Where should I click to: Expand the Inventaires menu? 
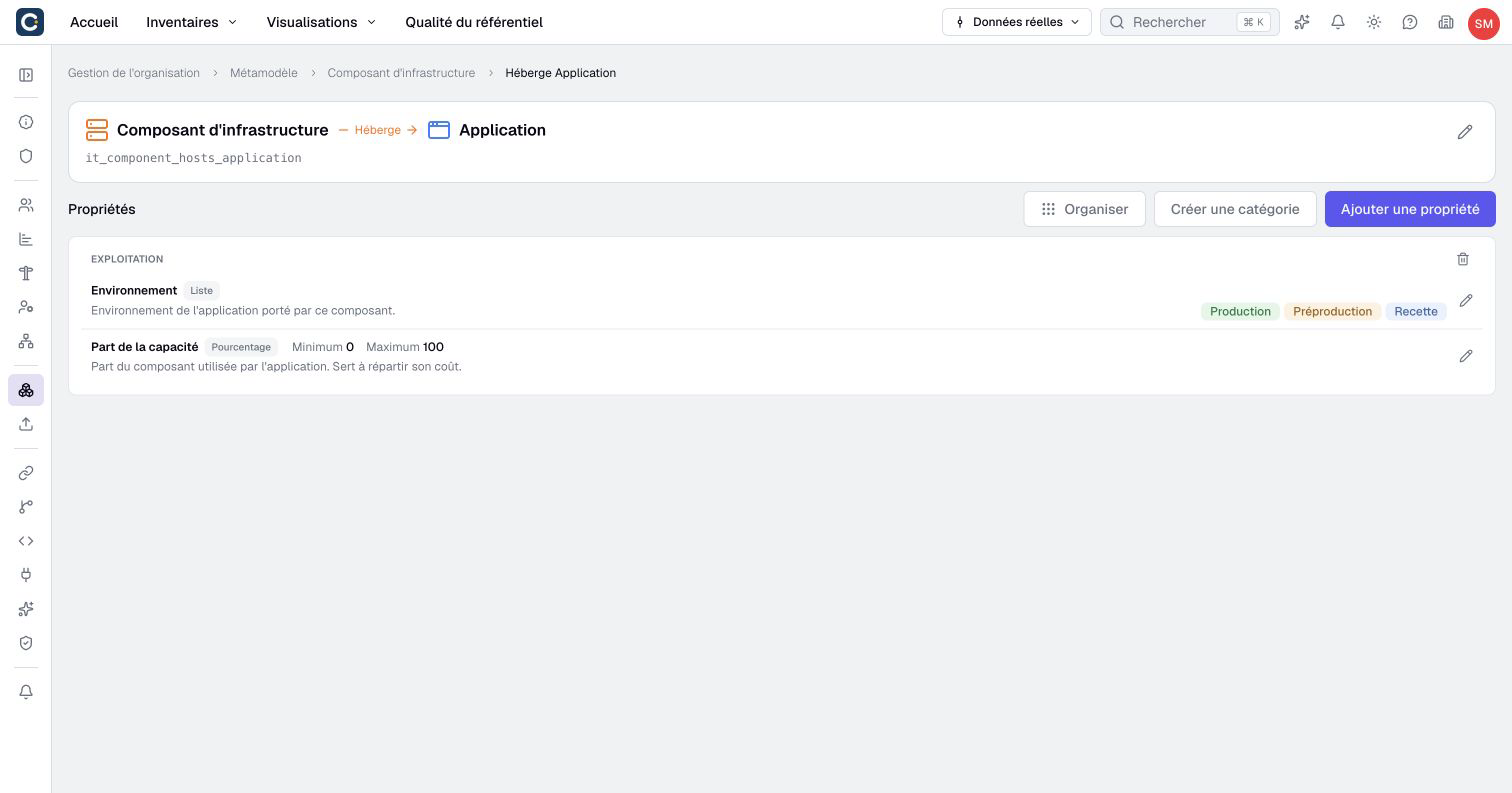(x=192, y=22)
